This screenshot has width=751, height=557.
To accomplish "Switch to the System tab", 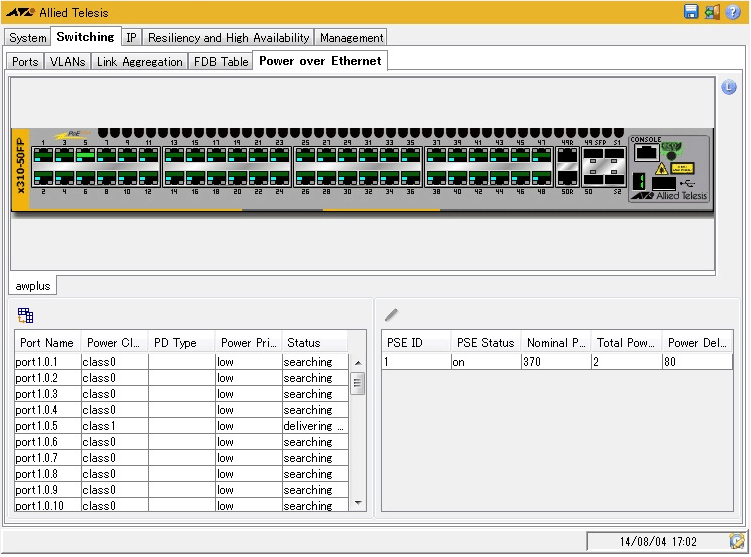I will point(28,38).
